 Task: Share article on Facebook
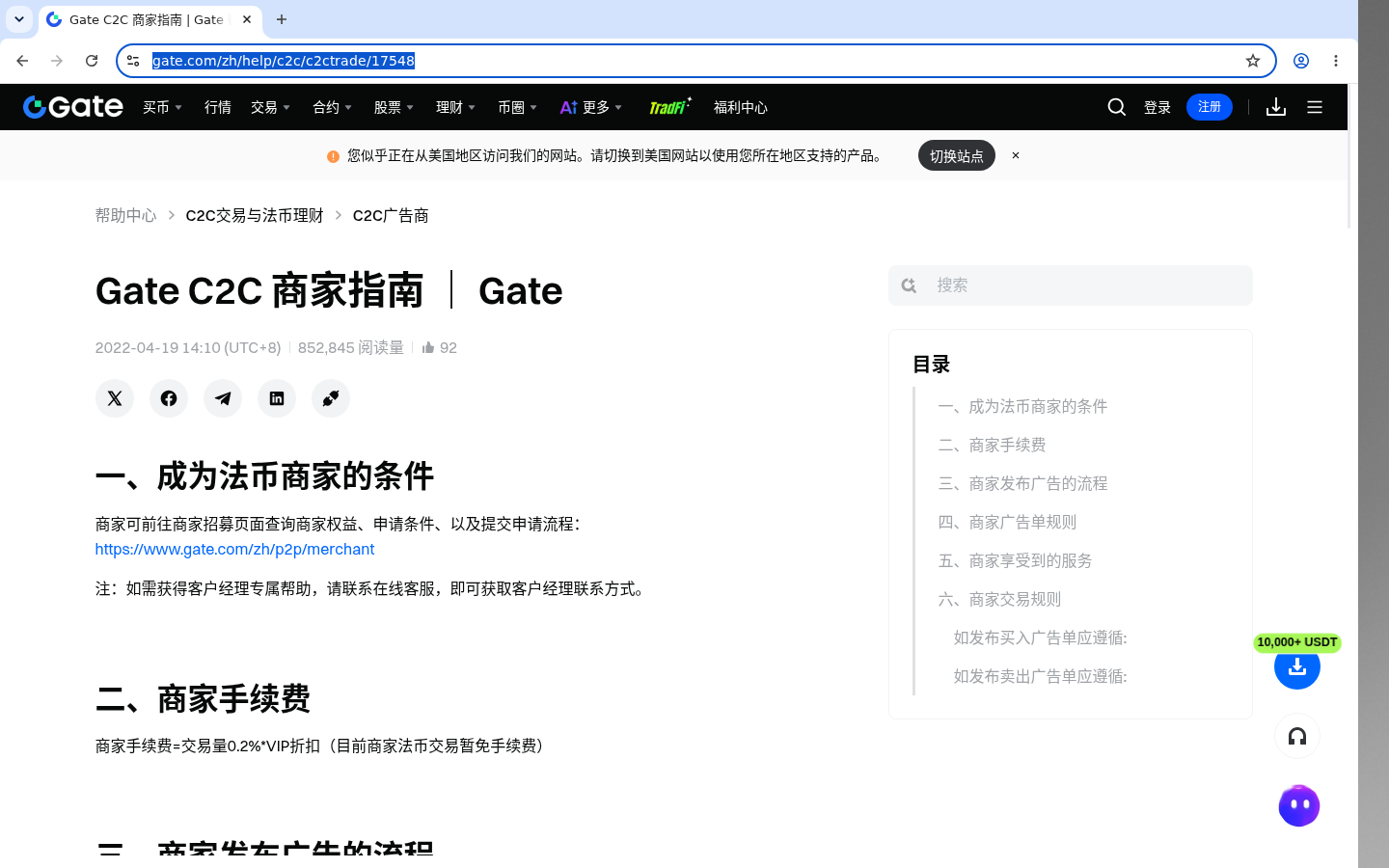tap(169, 398)
